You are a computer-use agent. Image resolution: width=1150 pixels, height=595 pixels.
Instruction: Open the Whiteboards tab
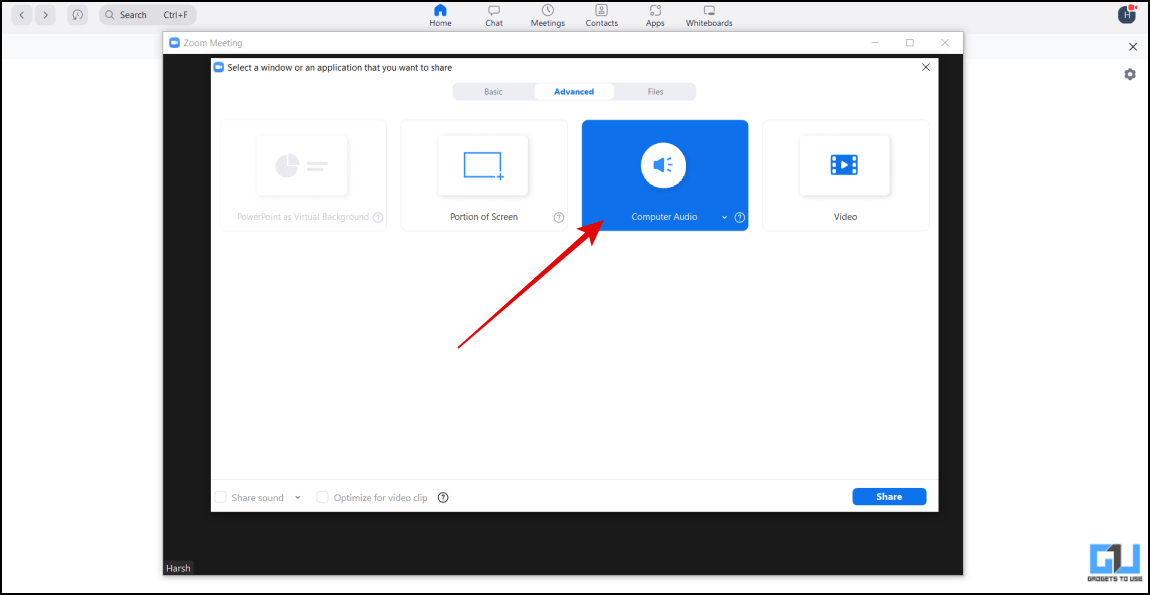click(708, 15)
